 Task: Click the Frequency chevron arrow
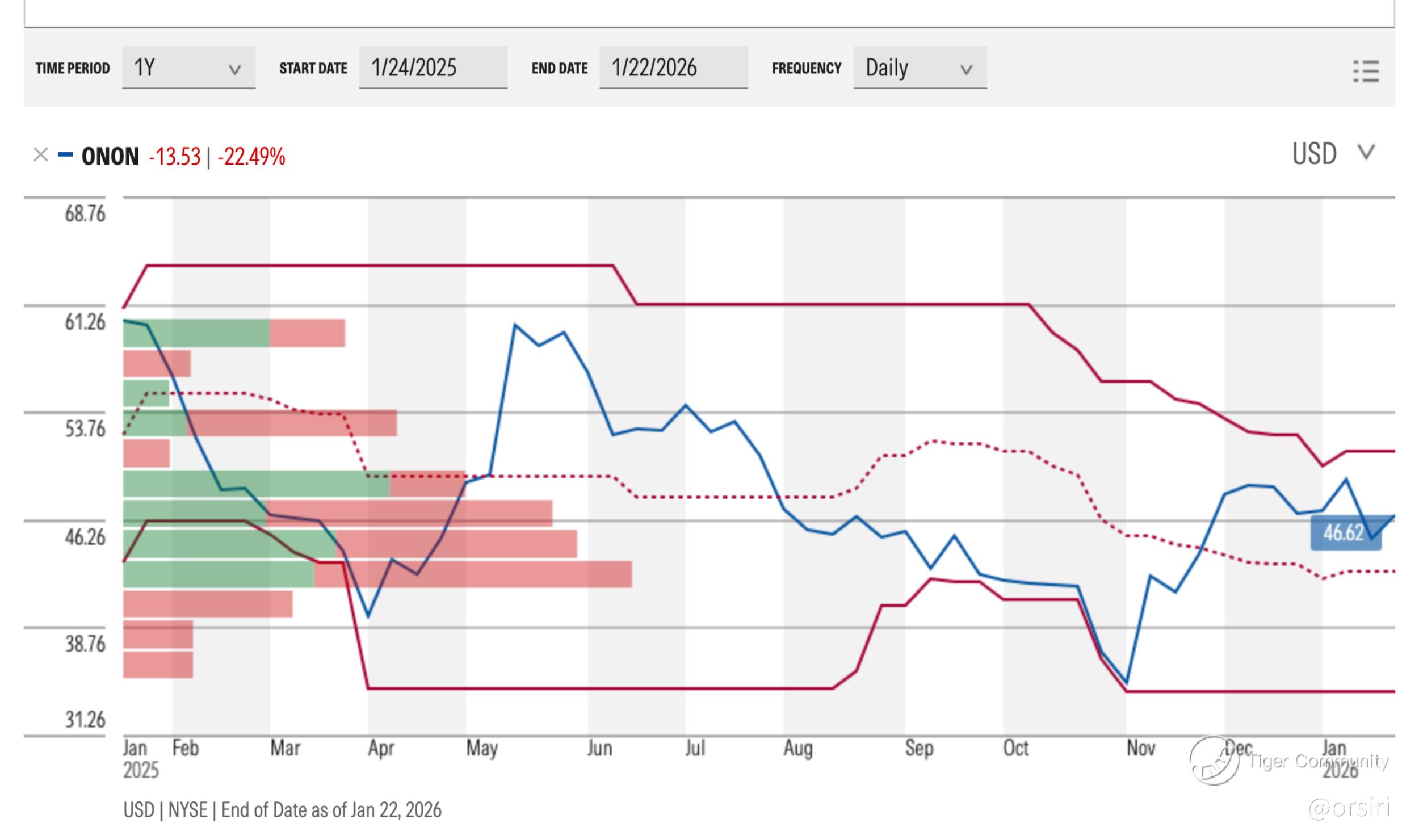coord(965,70)
